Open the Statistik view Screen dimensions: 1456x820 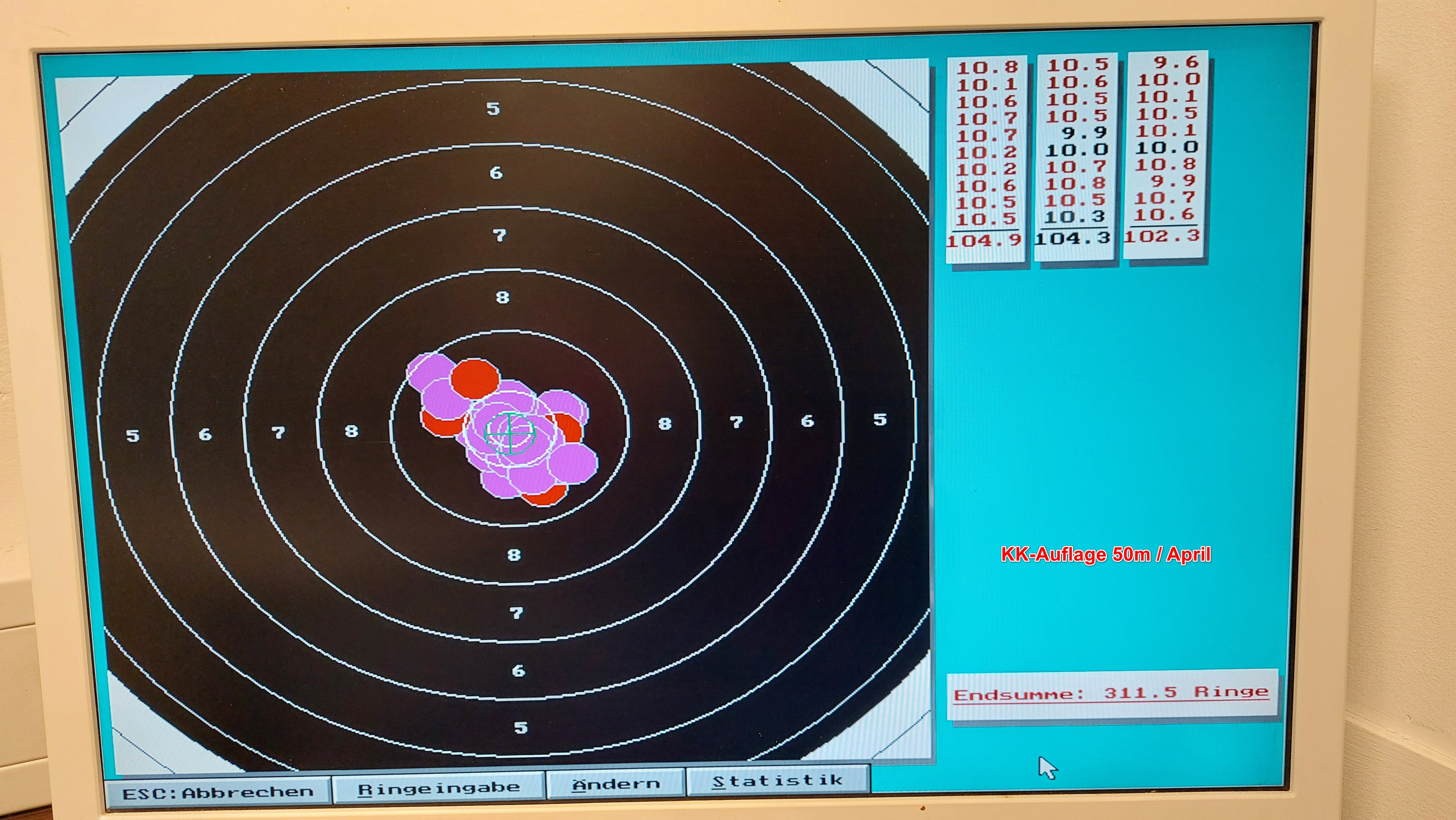777,781
